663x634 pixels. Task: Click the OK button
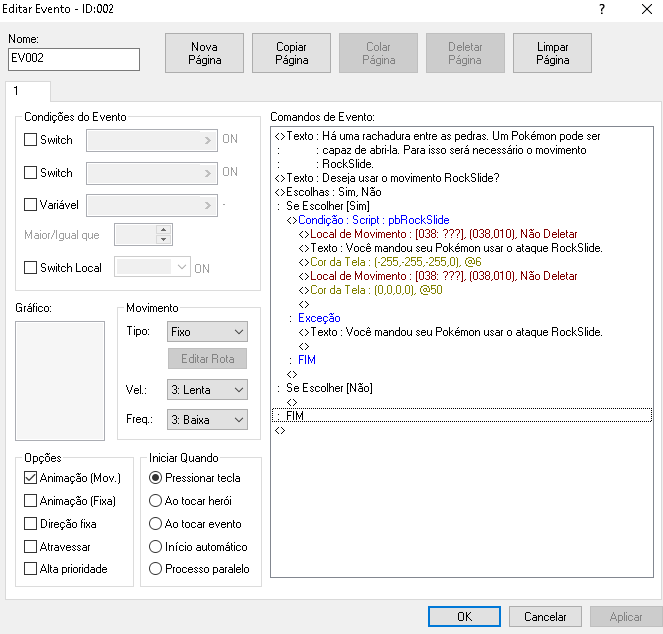464,617
